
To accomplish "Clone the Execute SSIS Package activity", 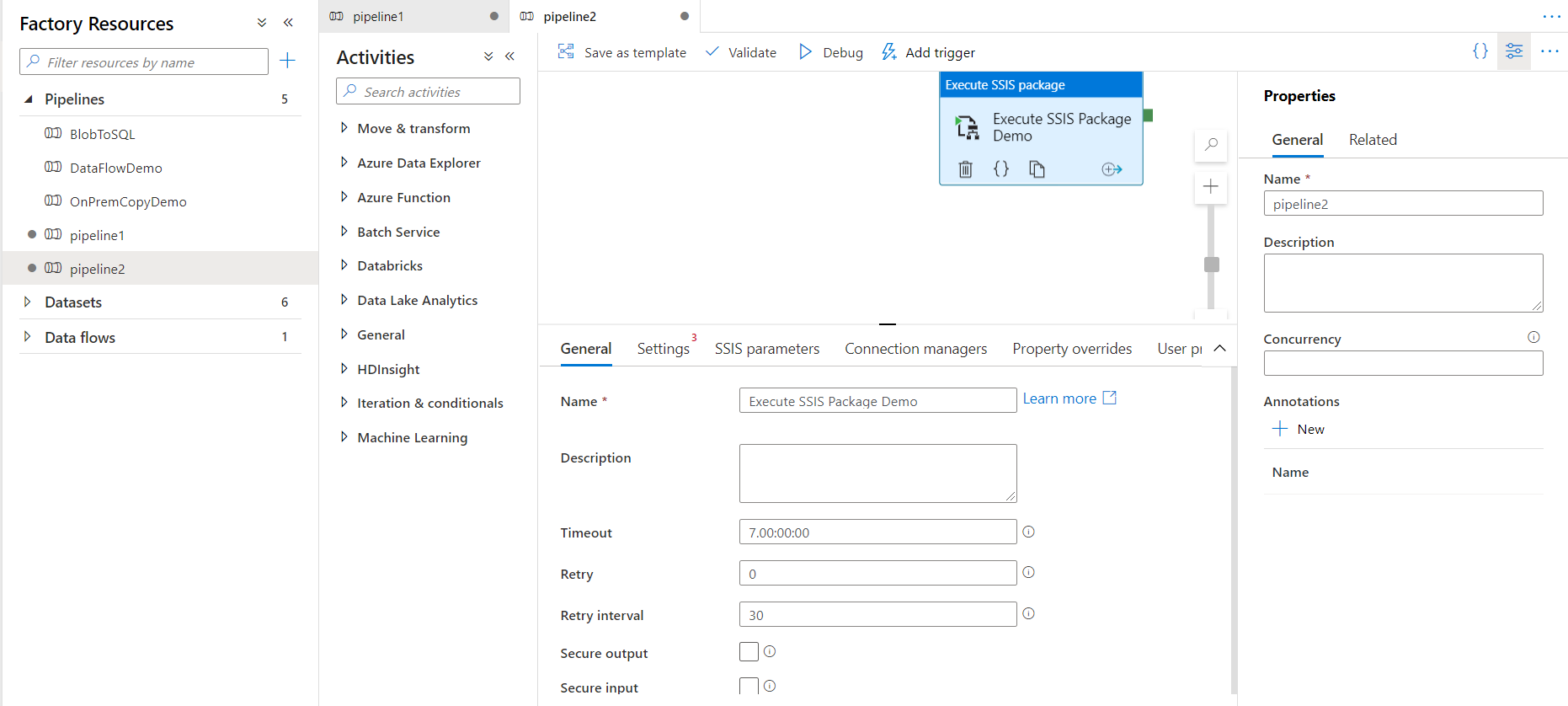I will tap(1037, 169).
